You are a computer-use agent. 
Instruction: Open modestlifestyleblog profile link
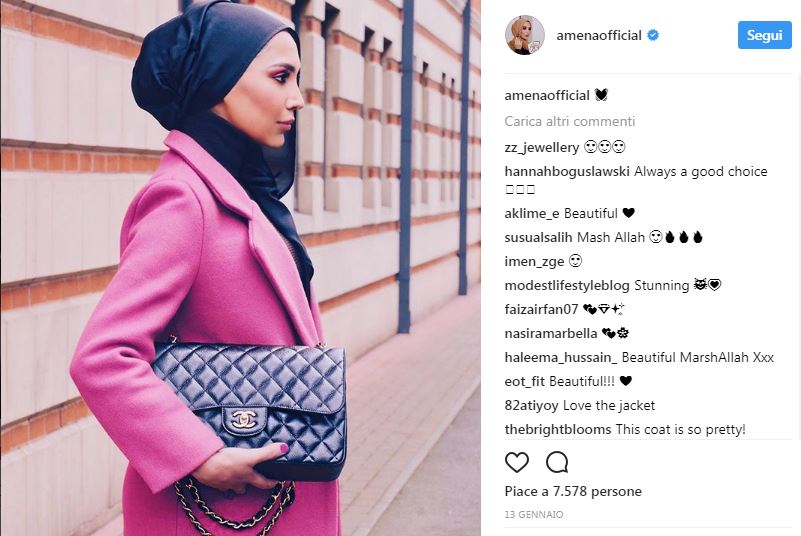(567, 285)
